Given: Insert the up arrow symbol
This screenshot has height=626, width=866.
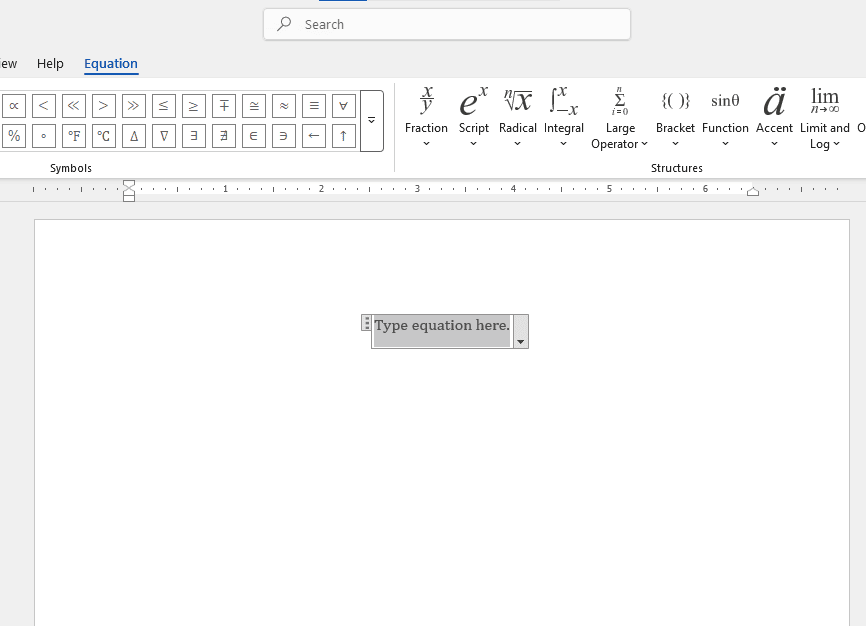Looking at the screenshot, I should pyautogui.click(x=344, y=136).
